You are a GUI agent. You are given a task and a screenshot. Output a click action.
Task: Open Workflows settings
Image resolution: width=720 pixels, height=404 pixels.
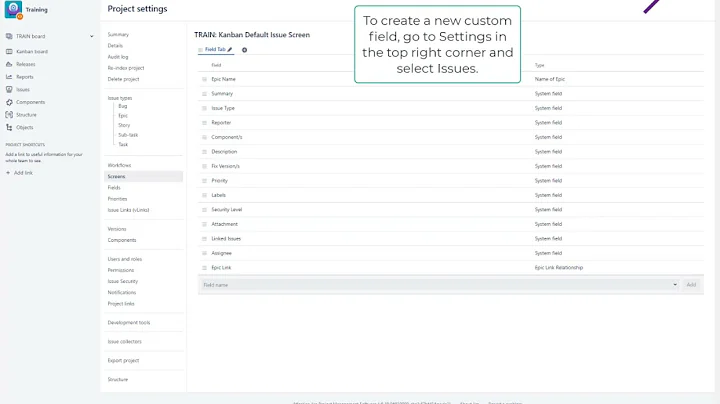coord(119,165)
